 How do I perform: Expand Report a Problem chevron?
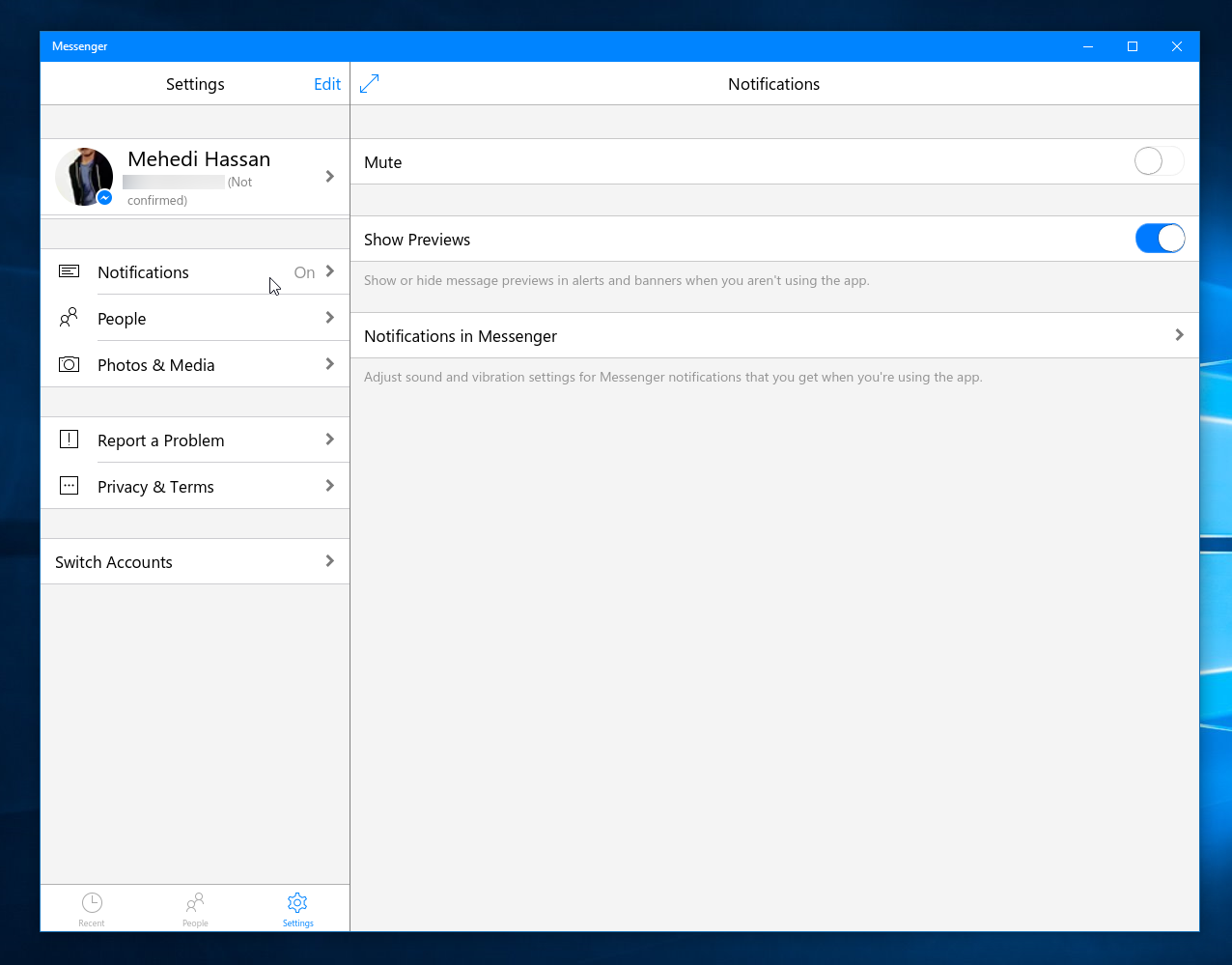(x=330, y=440)
